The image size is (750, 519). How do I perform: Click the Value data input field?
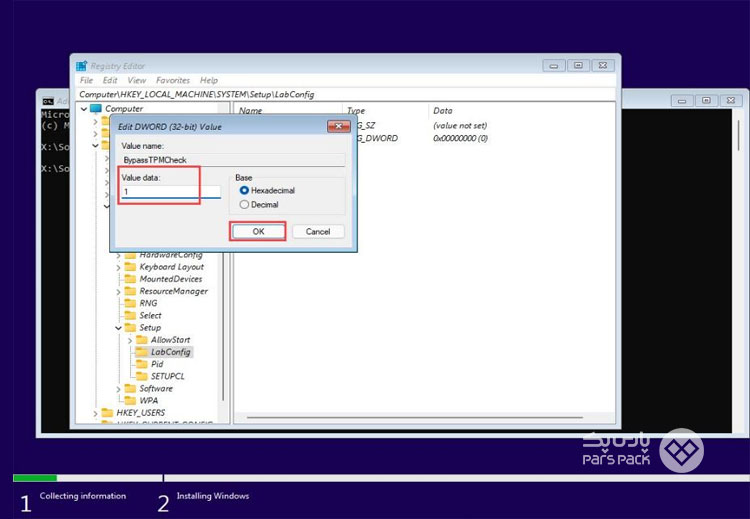click(x=171, y=192)
